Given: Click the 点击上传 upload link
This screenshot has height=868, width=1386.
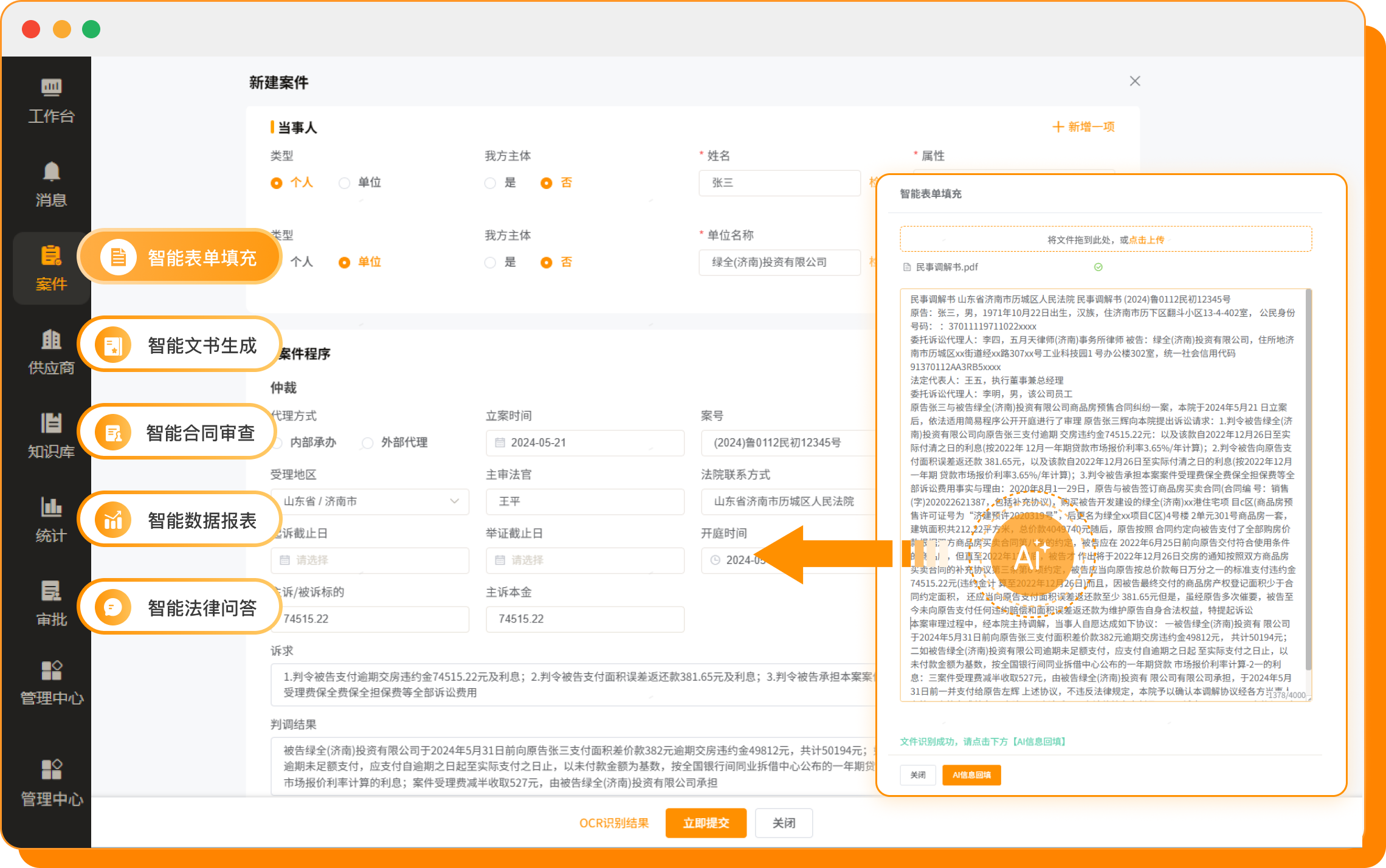Looking at the screenshot, I should tap(1146, 240).
